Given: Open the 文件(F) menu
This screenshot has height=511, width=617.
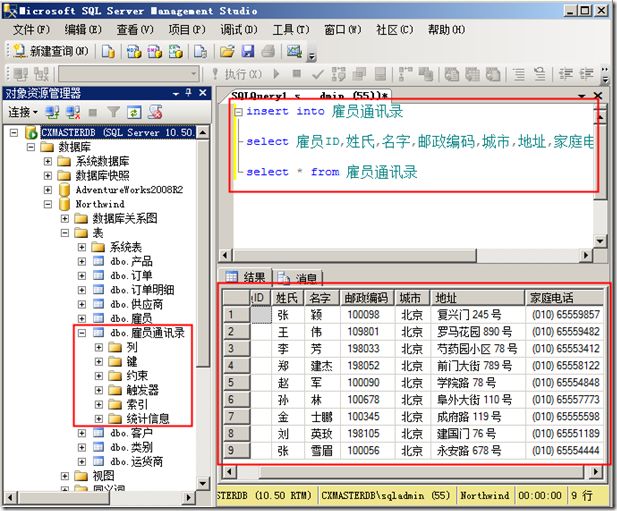Looking at the screenshot, I should 31,30.
